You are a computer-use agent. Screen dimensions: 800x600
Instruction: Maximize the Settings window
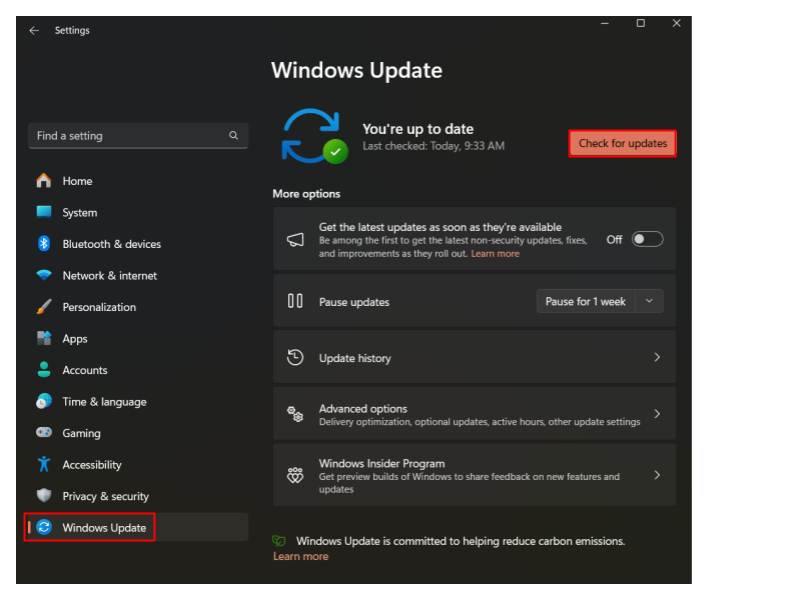[641, 23]
